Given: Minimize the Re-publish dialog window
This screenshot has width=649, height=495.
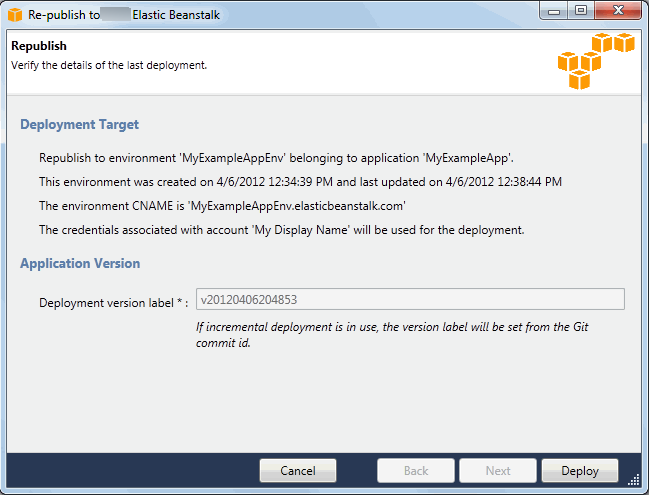Looking at the screenshot, I should 553,12.
